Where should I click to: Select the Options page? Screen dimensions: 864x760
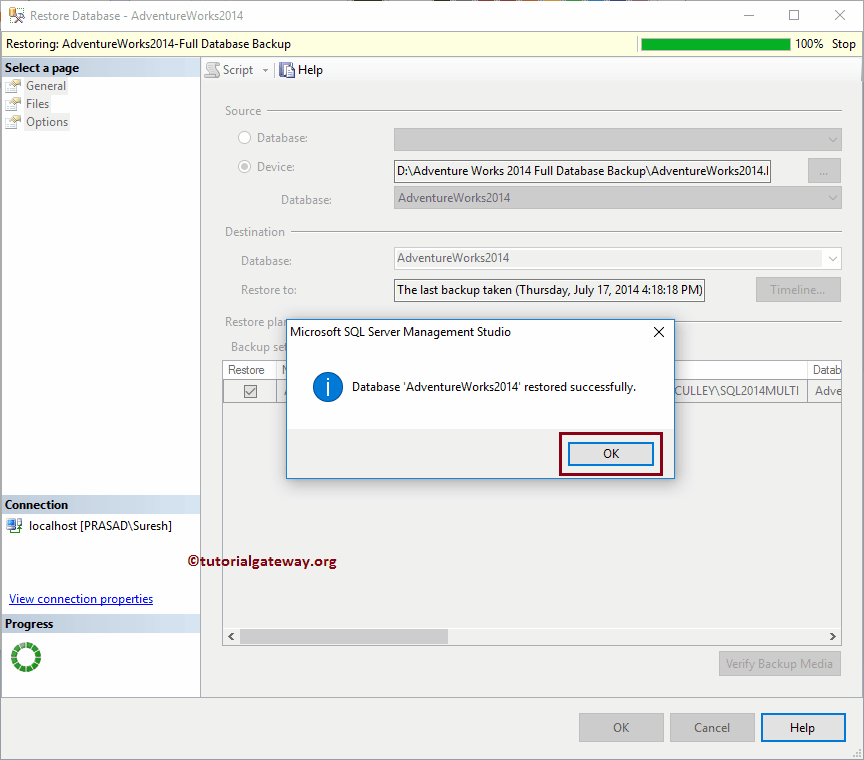(47, 122)
